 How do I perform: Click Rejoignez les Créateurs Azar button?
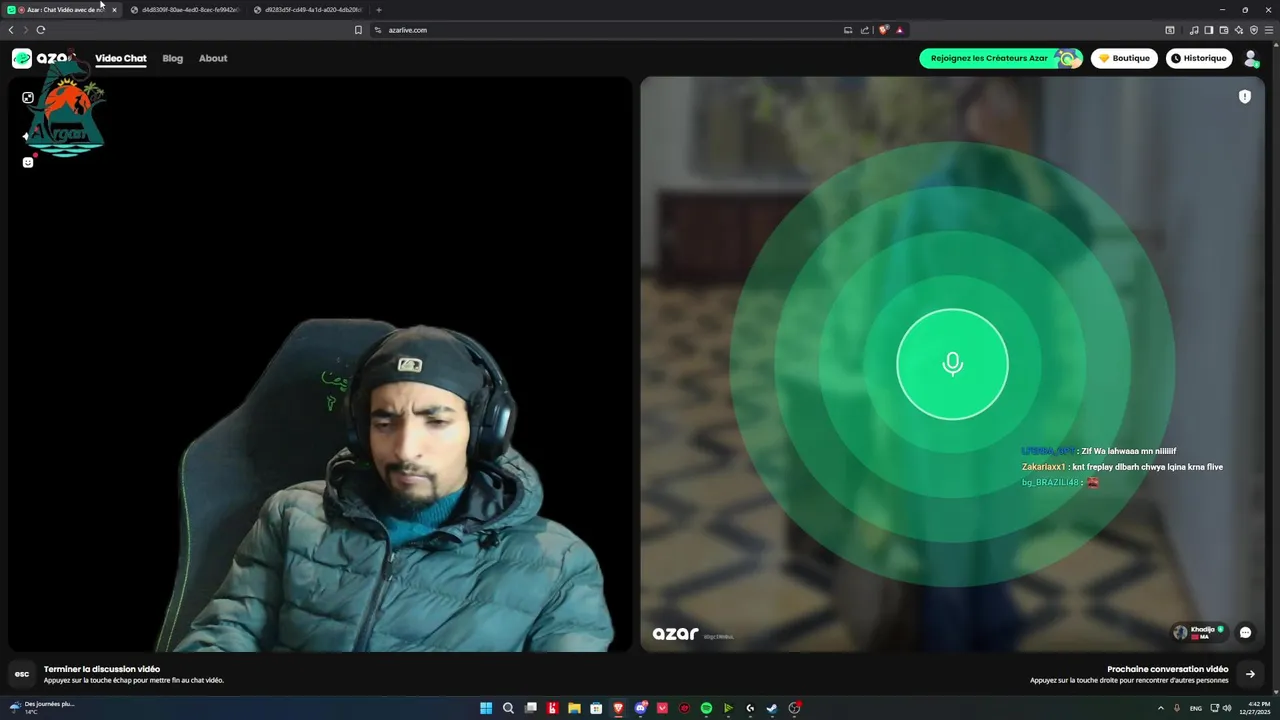coord(1002,58)
